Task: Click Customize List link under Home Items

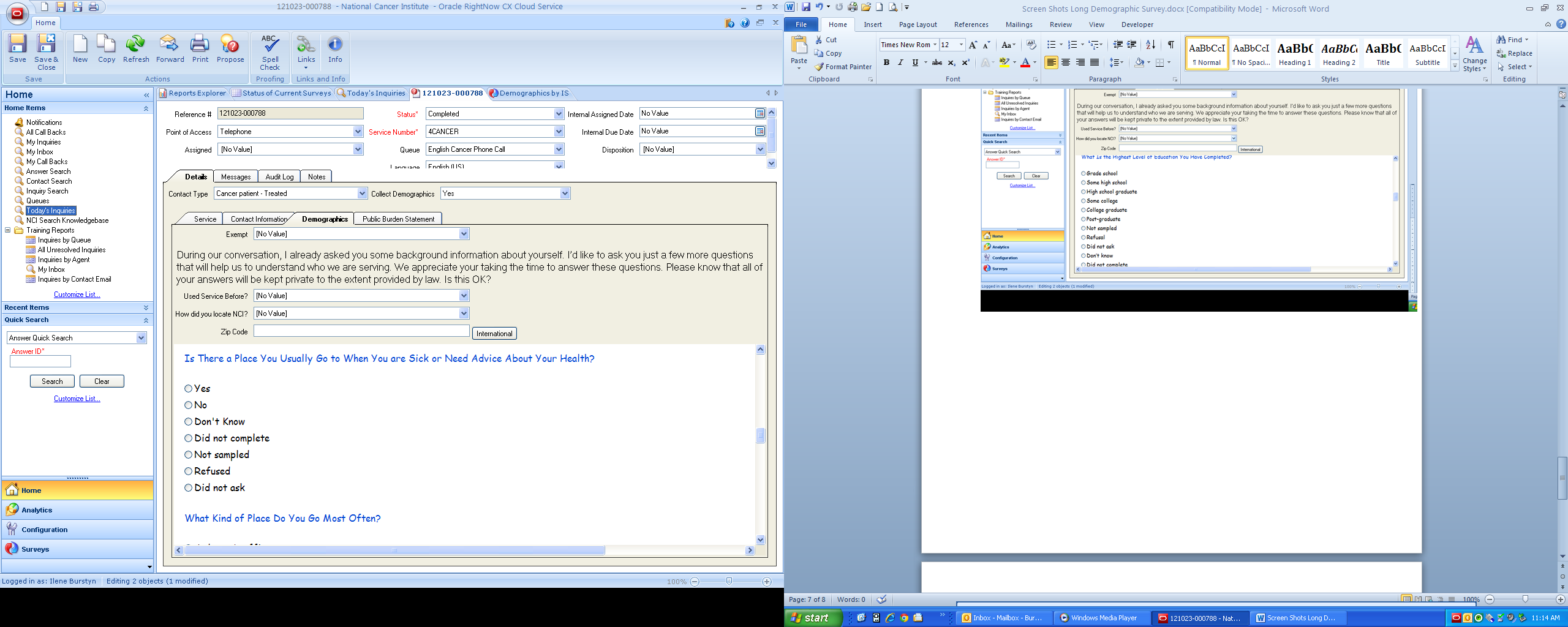Action: 77,295
